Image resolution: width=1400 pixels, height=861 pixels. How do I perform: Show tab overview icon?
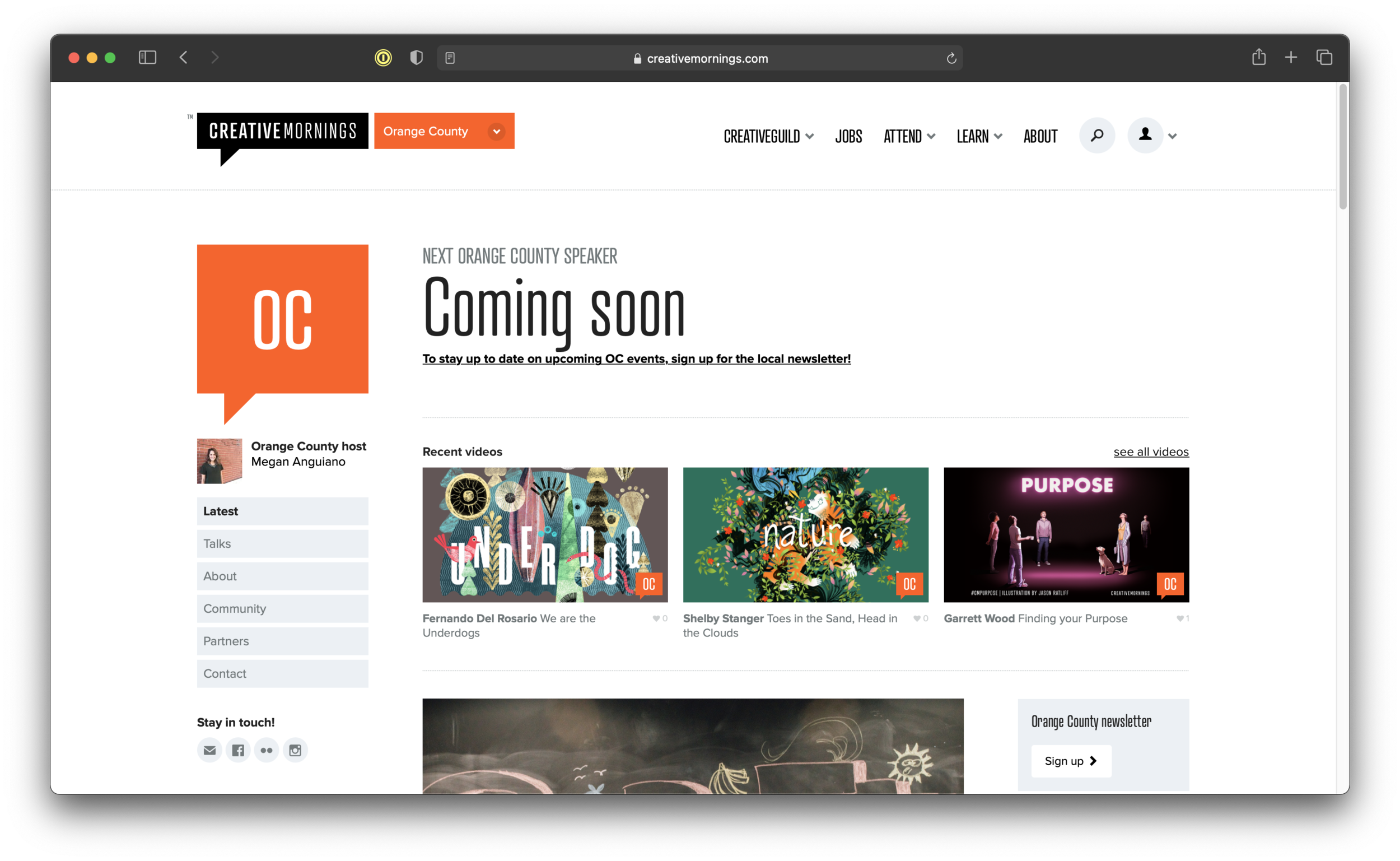point(1324,58)
